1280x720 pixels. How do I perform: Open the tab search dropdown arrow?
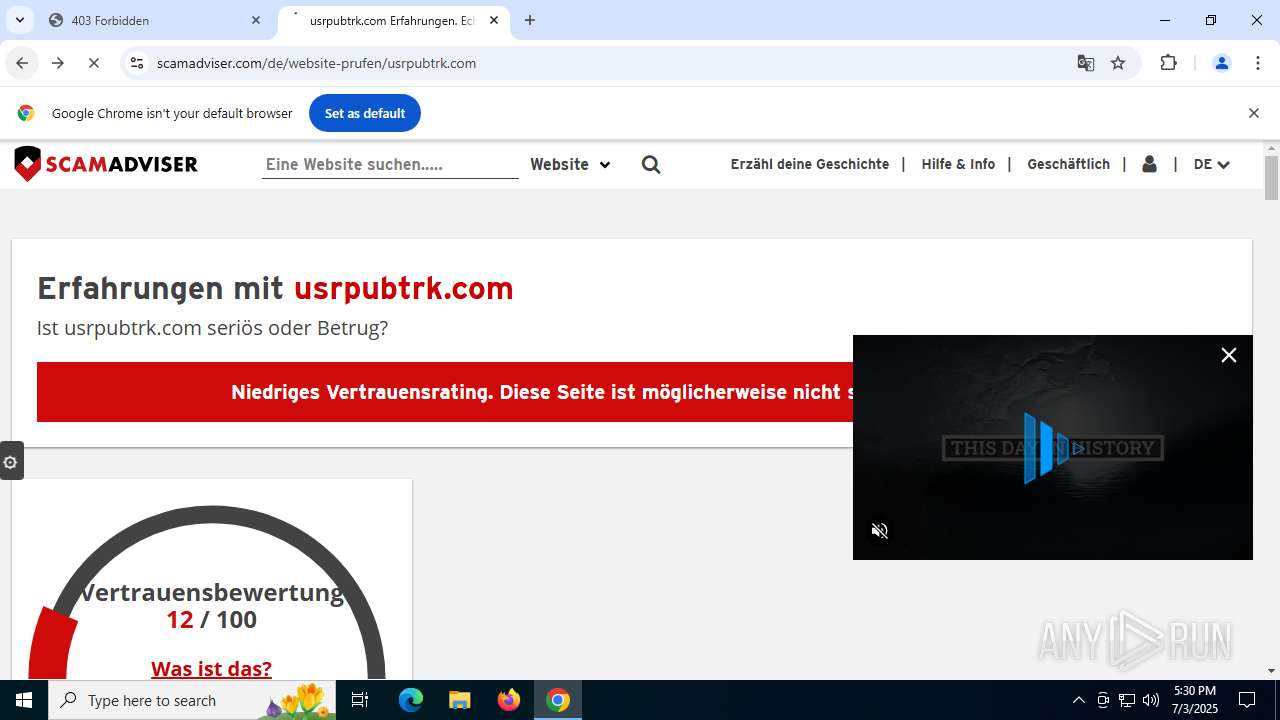(x=19, y=20)
